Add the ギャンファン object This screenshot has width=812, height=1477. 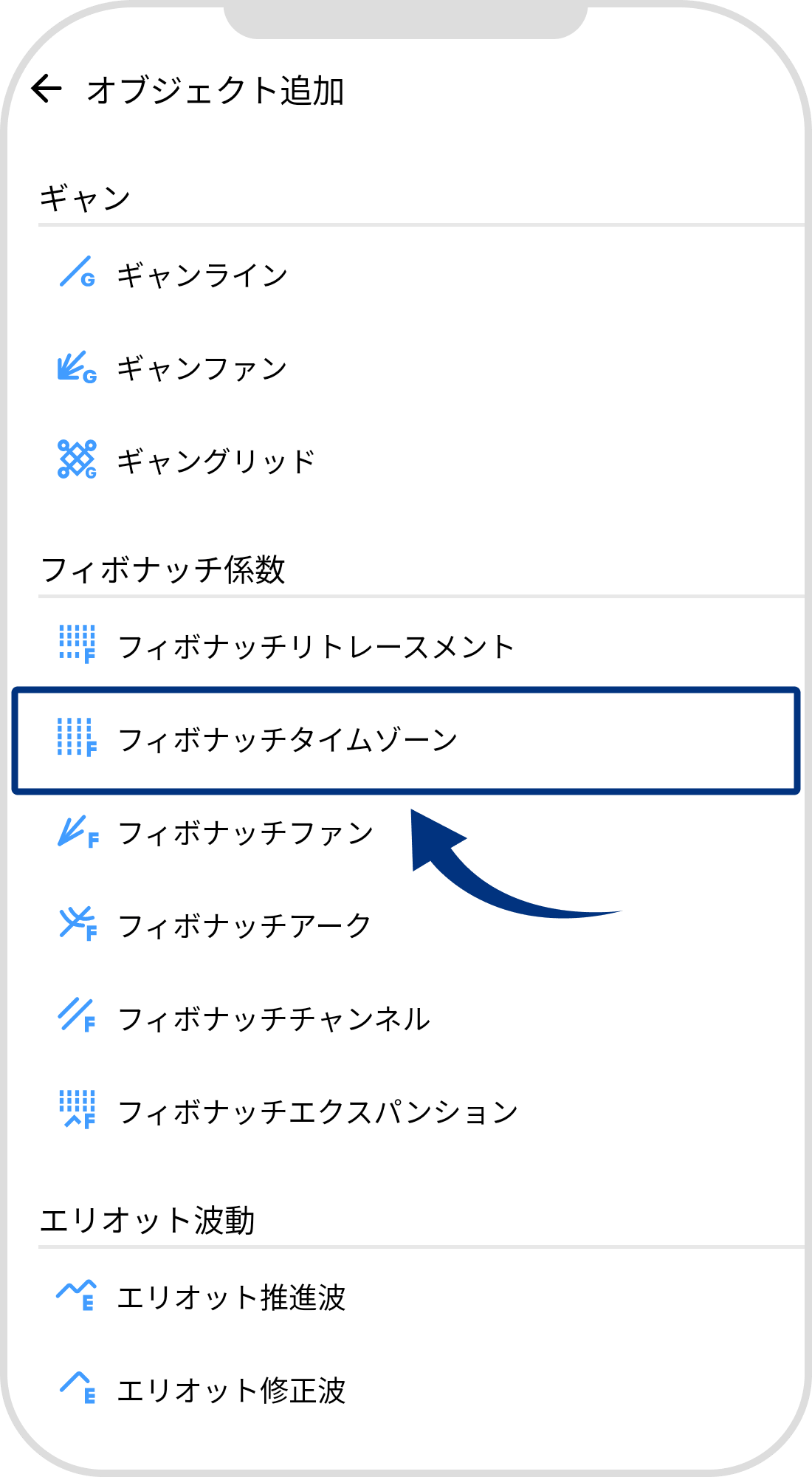(x=203, y=367)
